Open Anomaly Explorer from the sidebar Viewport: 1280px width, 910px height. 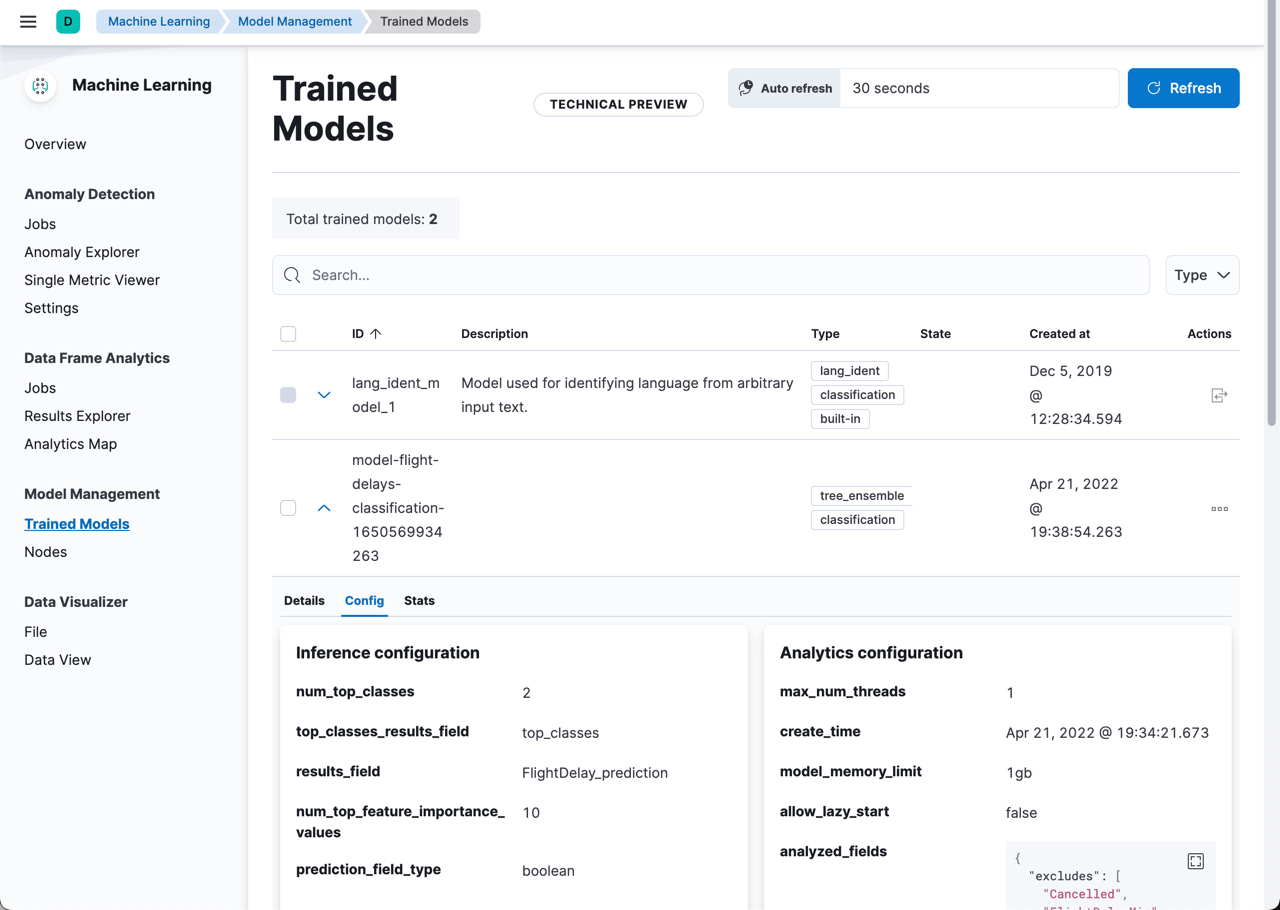point(83,251)
